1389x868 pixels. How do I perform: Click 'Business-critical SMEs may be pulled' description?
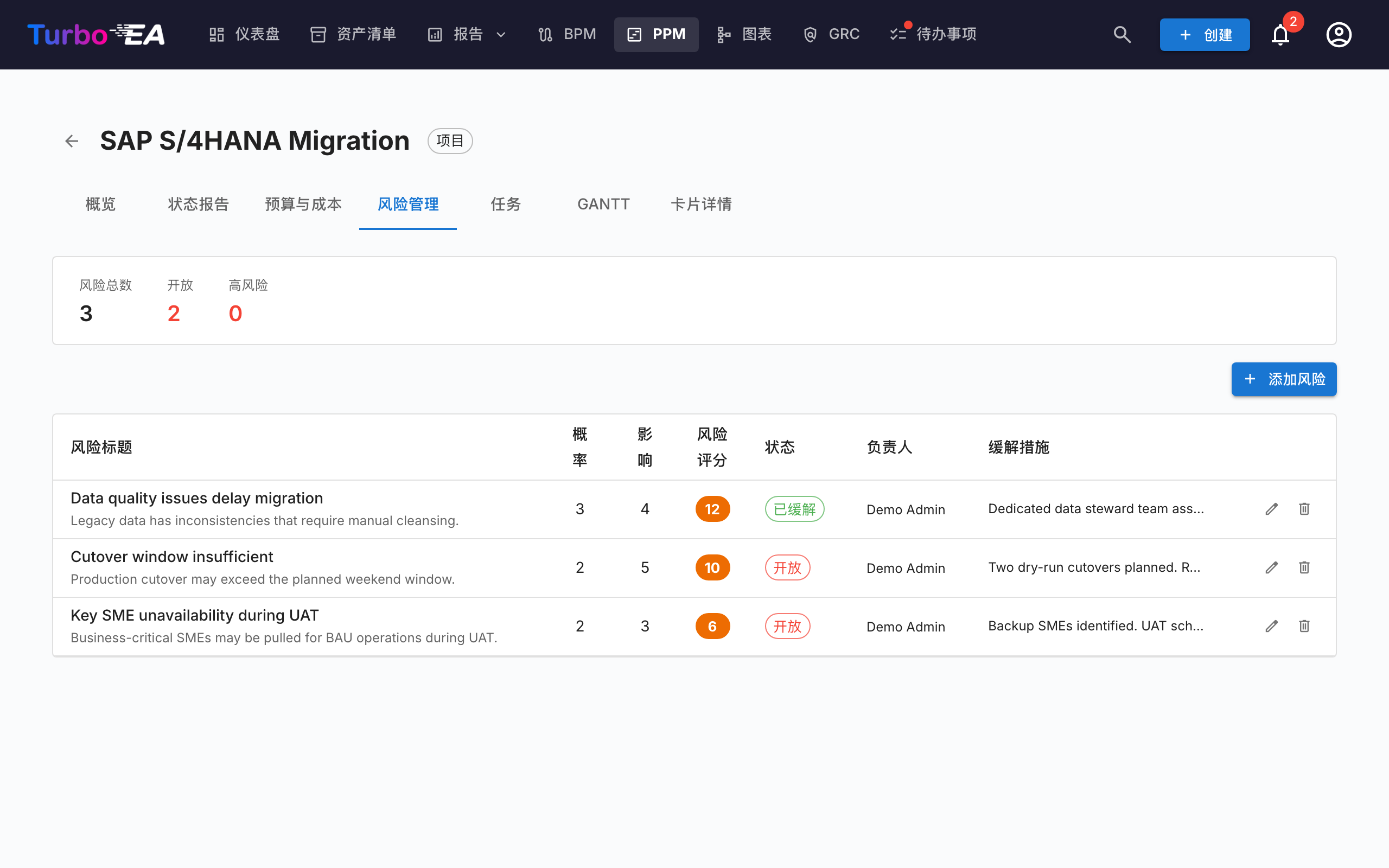(x=284, y=638)
